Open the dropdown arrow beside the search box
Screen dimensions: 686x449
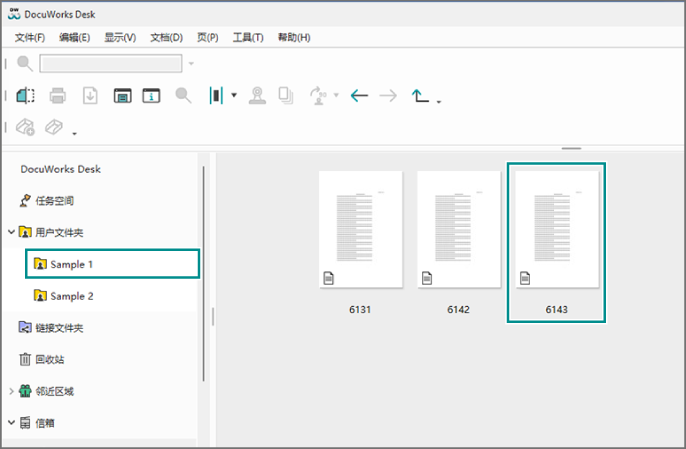(191, 64)
